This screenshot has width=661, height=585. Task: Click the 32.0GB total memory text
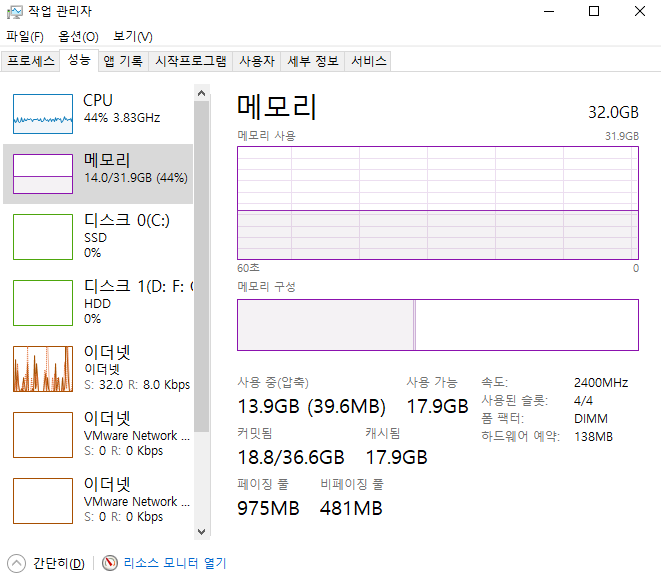(x=614, y=113)
